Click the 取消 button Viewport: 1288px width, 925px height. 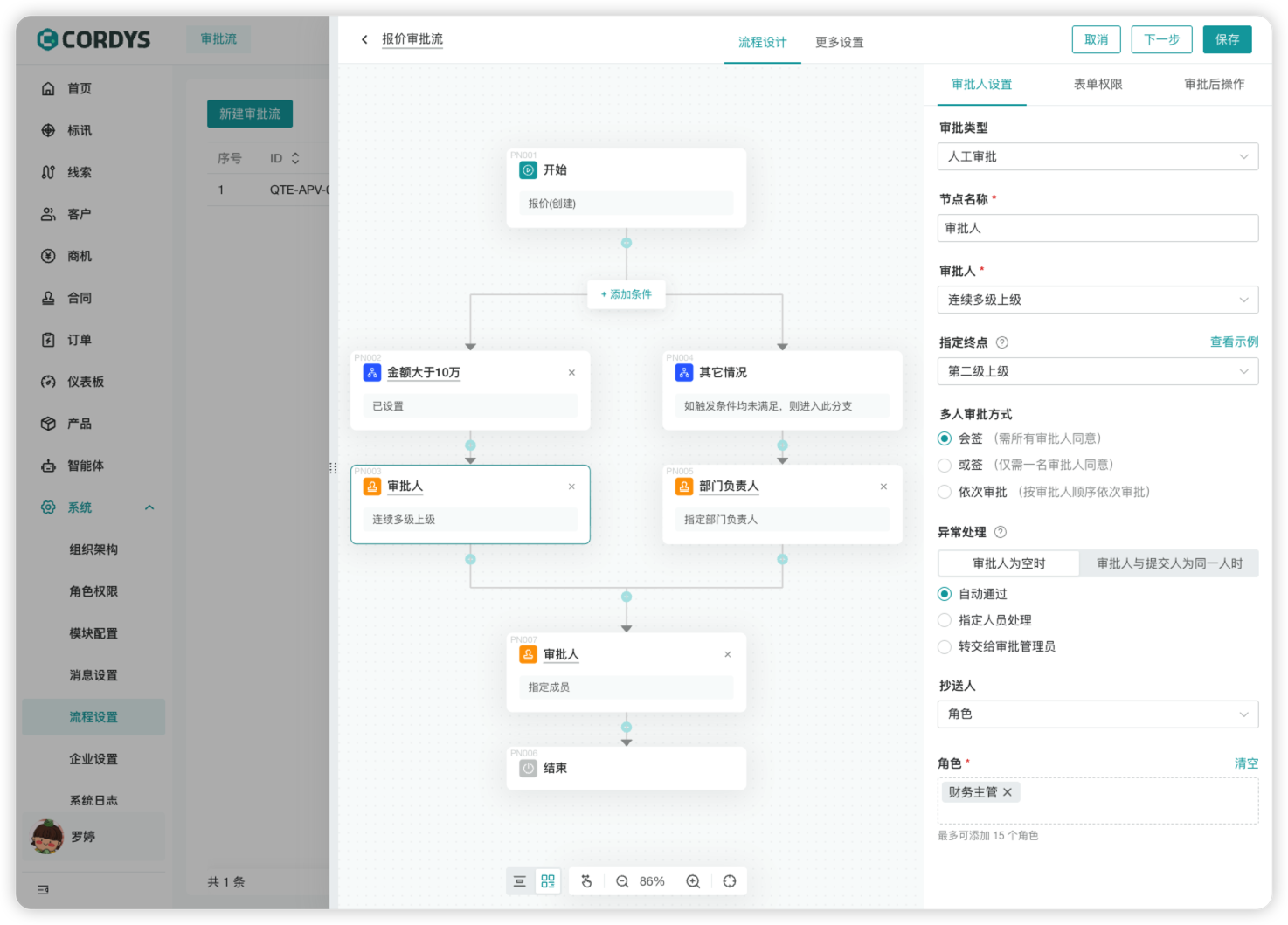[1097, 39]
